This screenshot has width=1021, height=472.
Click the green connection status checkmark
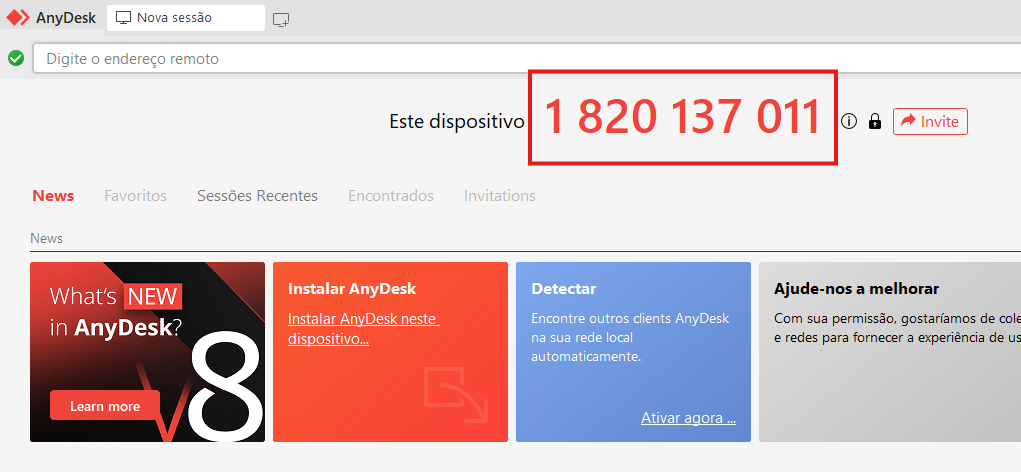16,58
